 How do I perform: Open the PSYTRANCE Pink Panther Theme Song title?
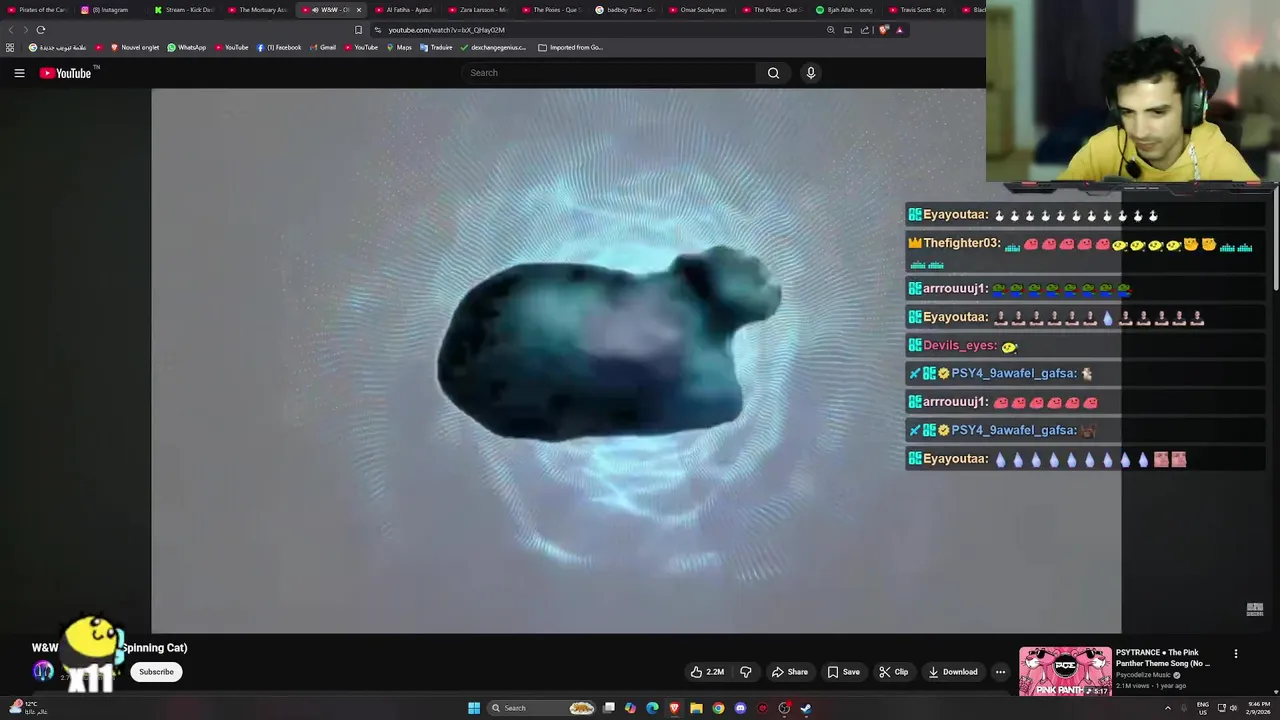pyautogui.click(x=1163, y=658)
